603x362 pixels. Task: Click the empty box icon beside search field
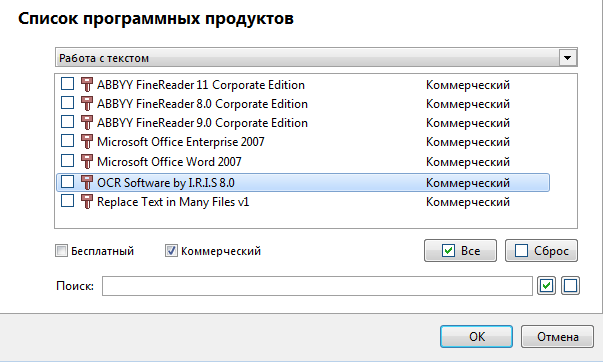coord(570,286)
